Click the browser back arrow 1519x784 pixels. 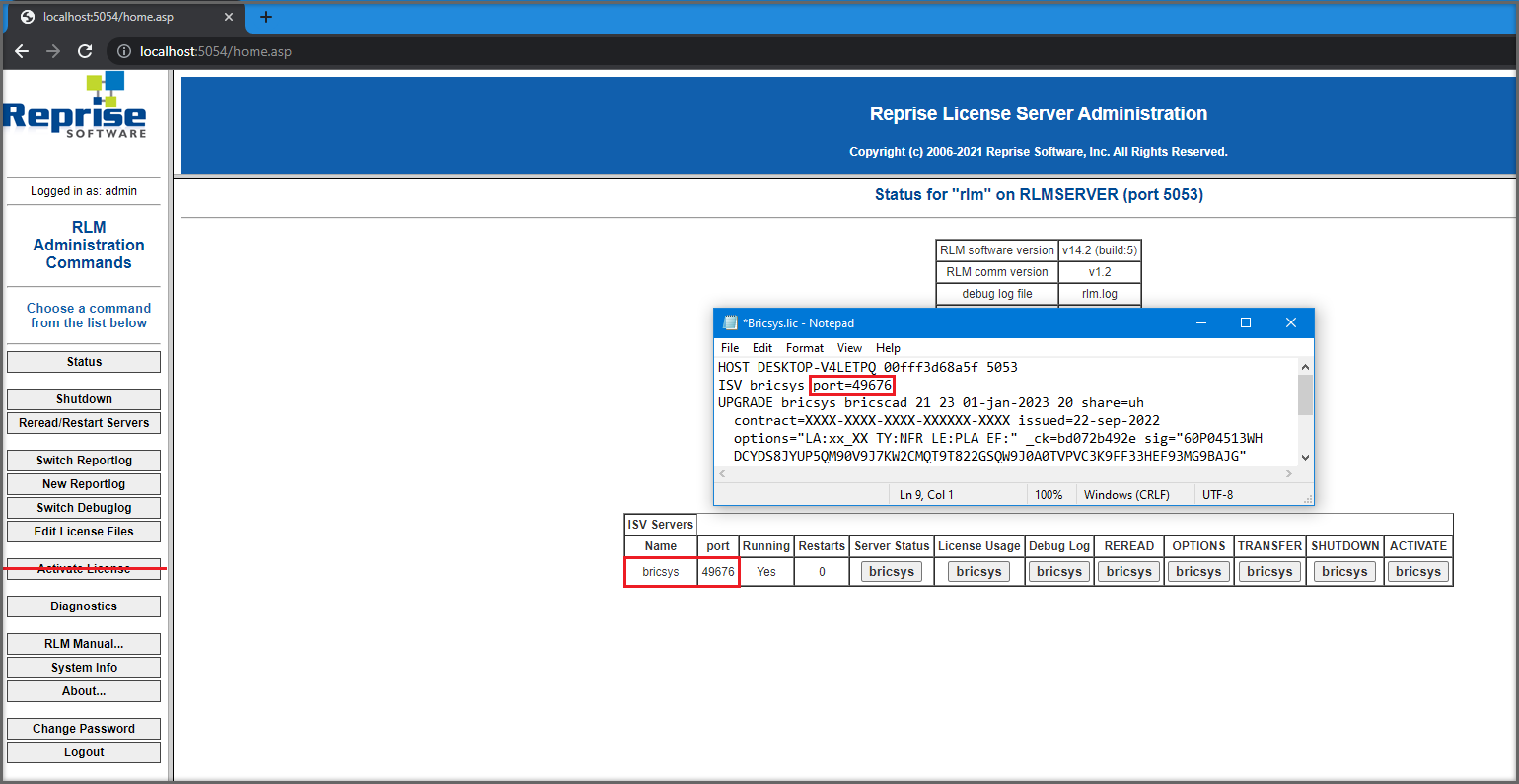(x=22, y=50)
